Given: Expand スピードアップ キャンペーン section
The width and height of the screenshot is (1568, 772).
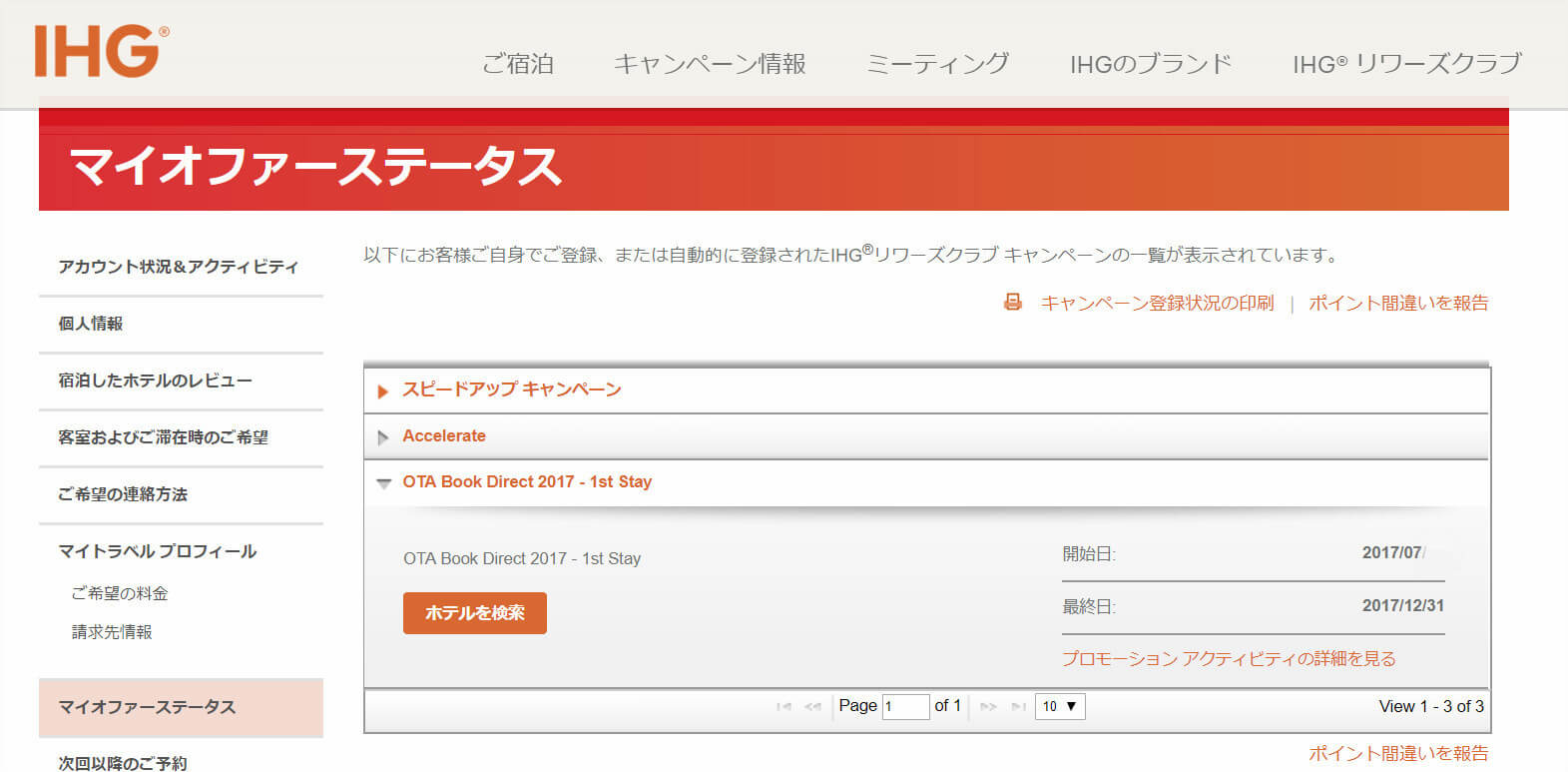Looking at the screenshot, I should click(x=511, y=389).
